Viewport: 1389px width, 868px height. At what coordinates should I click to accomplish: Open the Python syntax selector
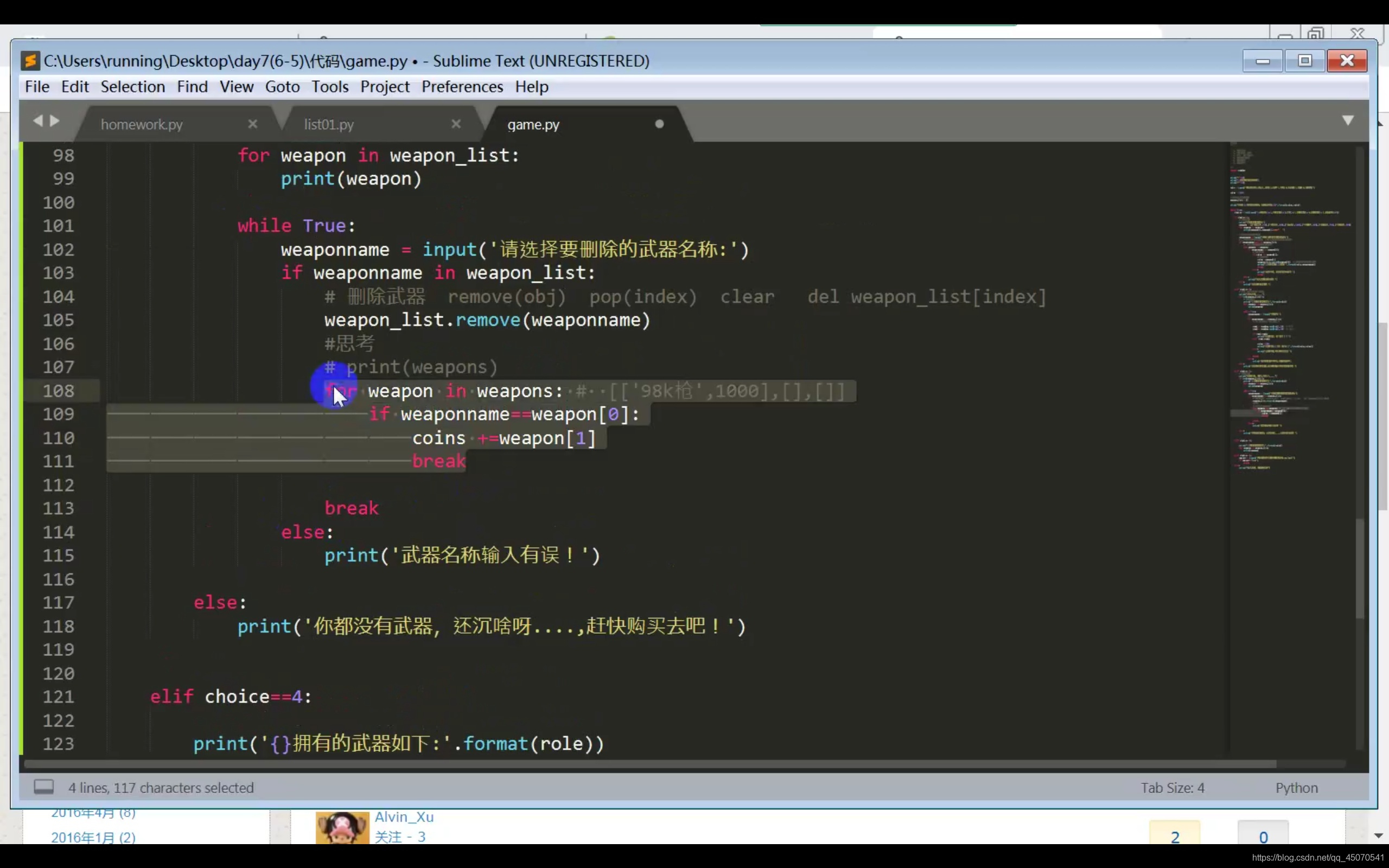click(x=1297, y=788)
